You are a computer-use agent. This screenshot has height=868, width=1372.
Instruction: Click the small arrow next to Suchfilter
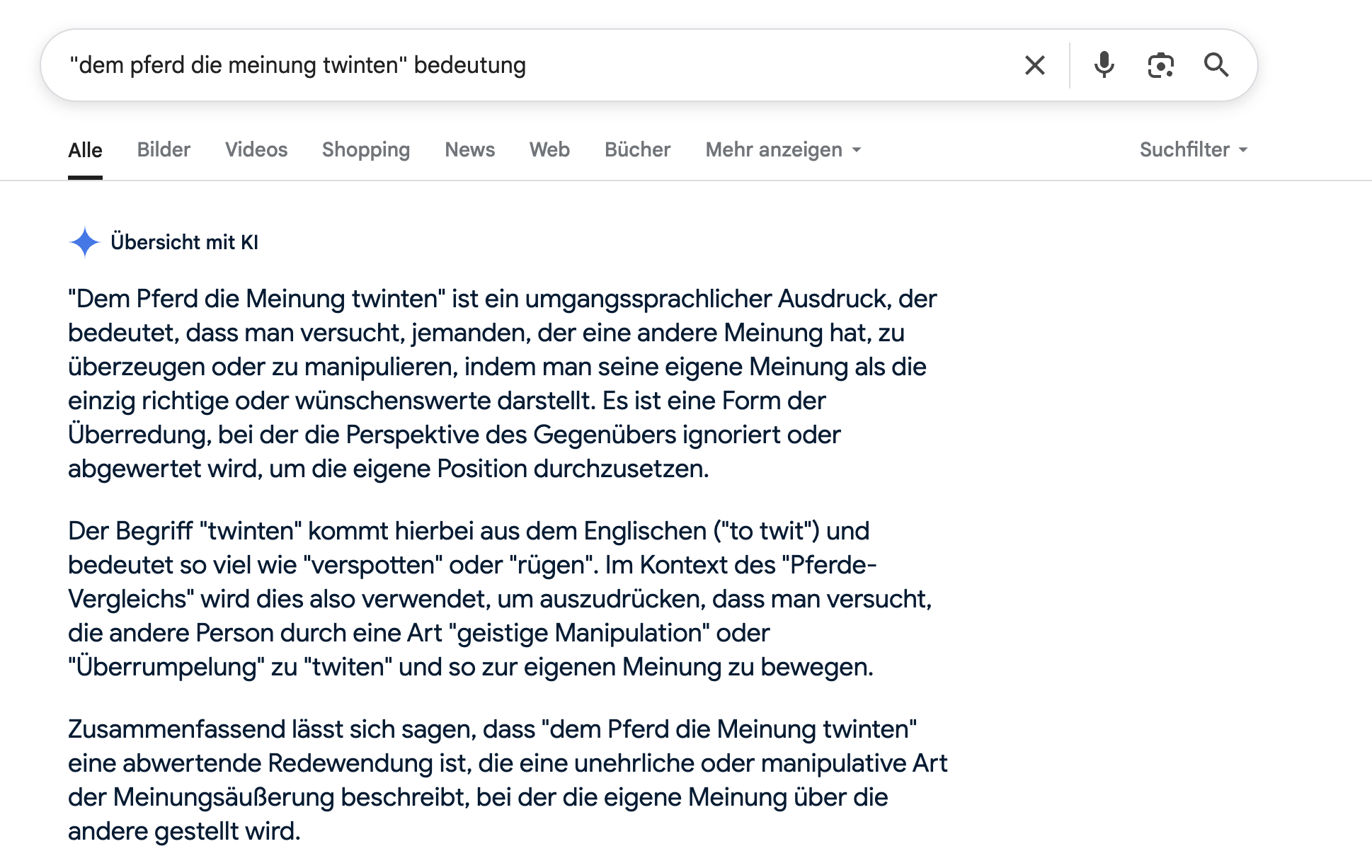[x=1242, y=150]
